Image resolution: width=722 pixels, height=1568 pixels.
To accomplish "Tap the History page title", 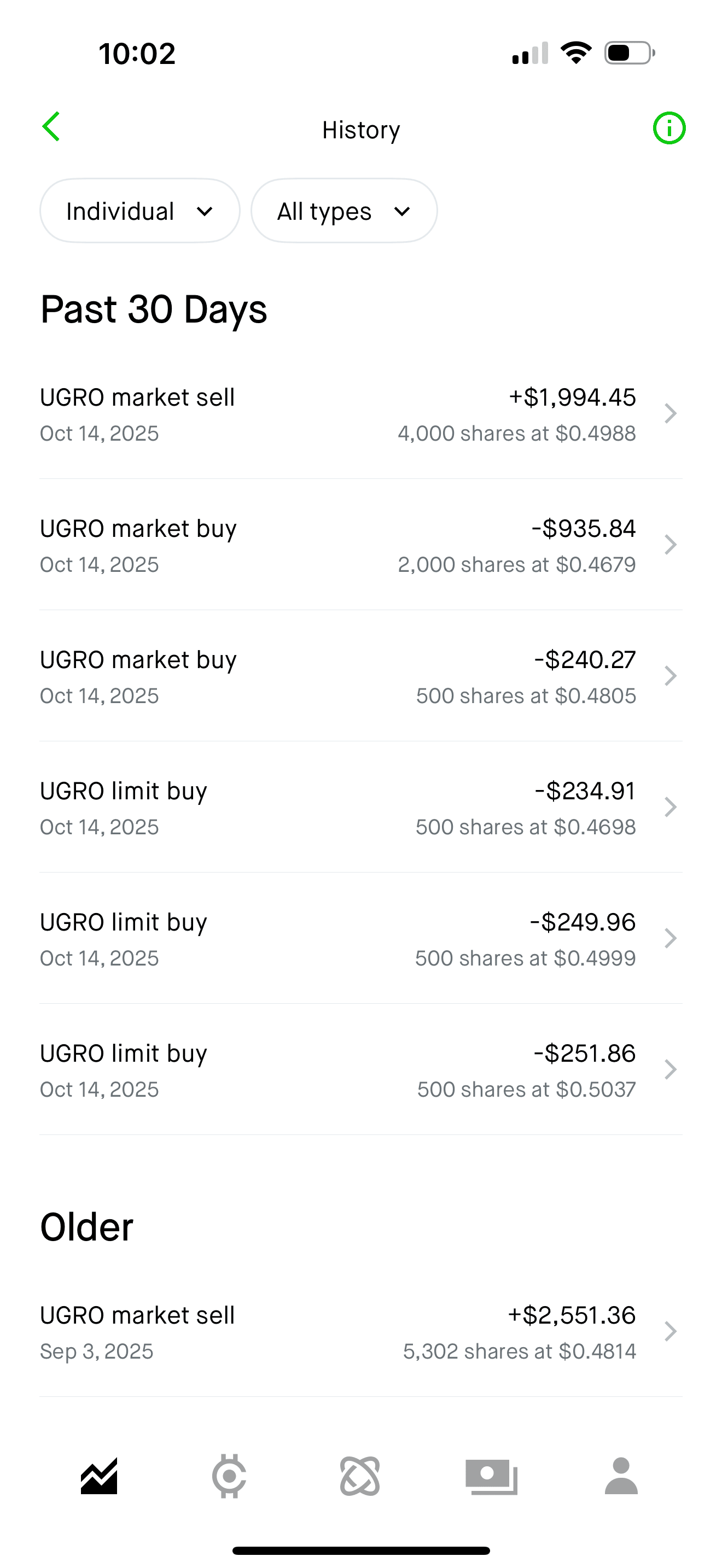I will [361, 130].
